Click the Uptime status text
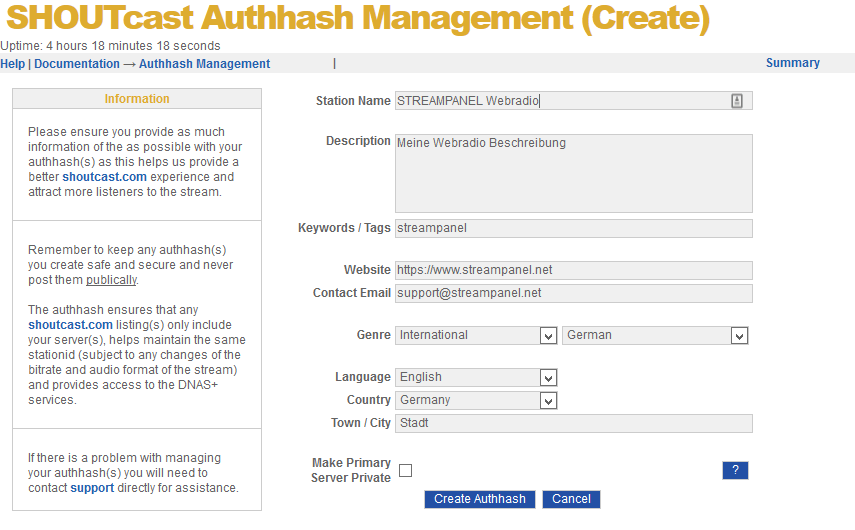 110,46
